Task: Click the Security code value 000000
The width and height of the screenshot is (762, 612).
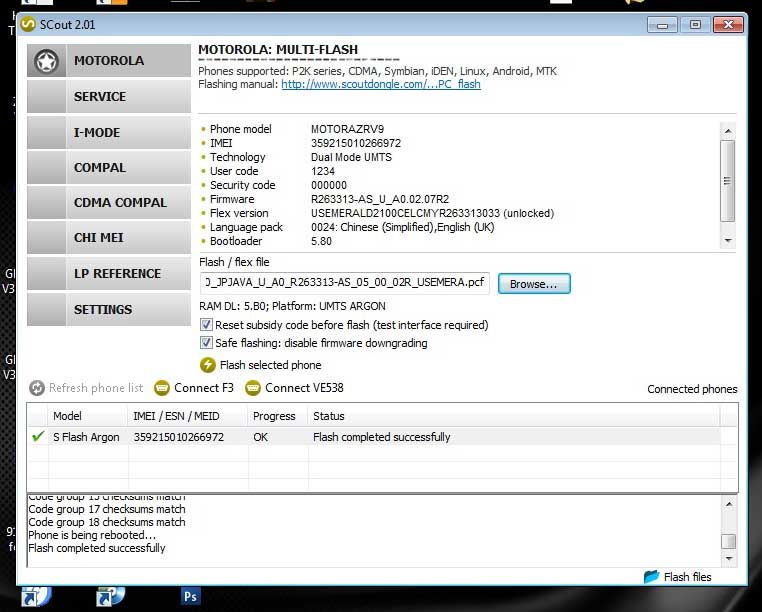Action: [329, 185]
